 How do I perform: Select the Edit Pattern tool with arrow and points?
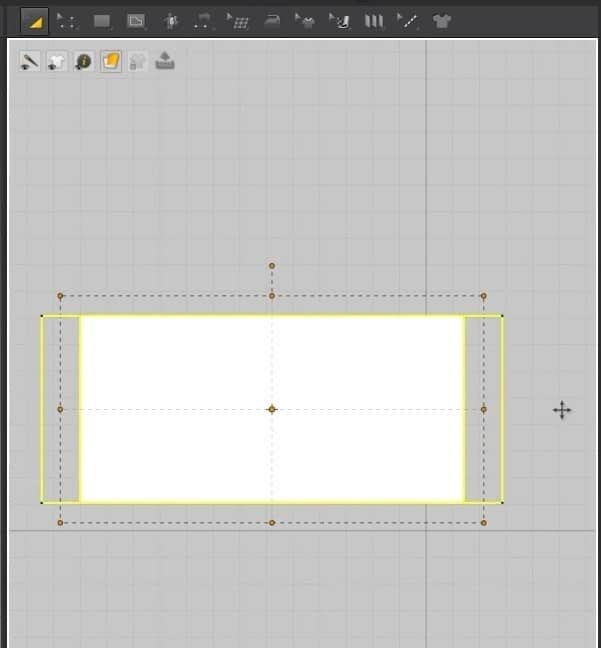point(67,21)
